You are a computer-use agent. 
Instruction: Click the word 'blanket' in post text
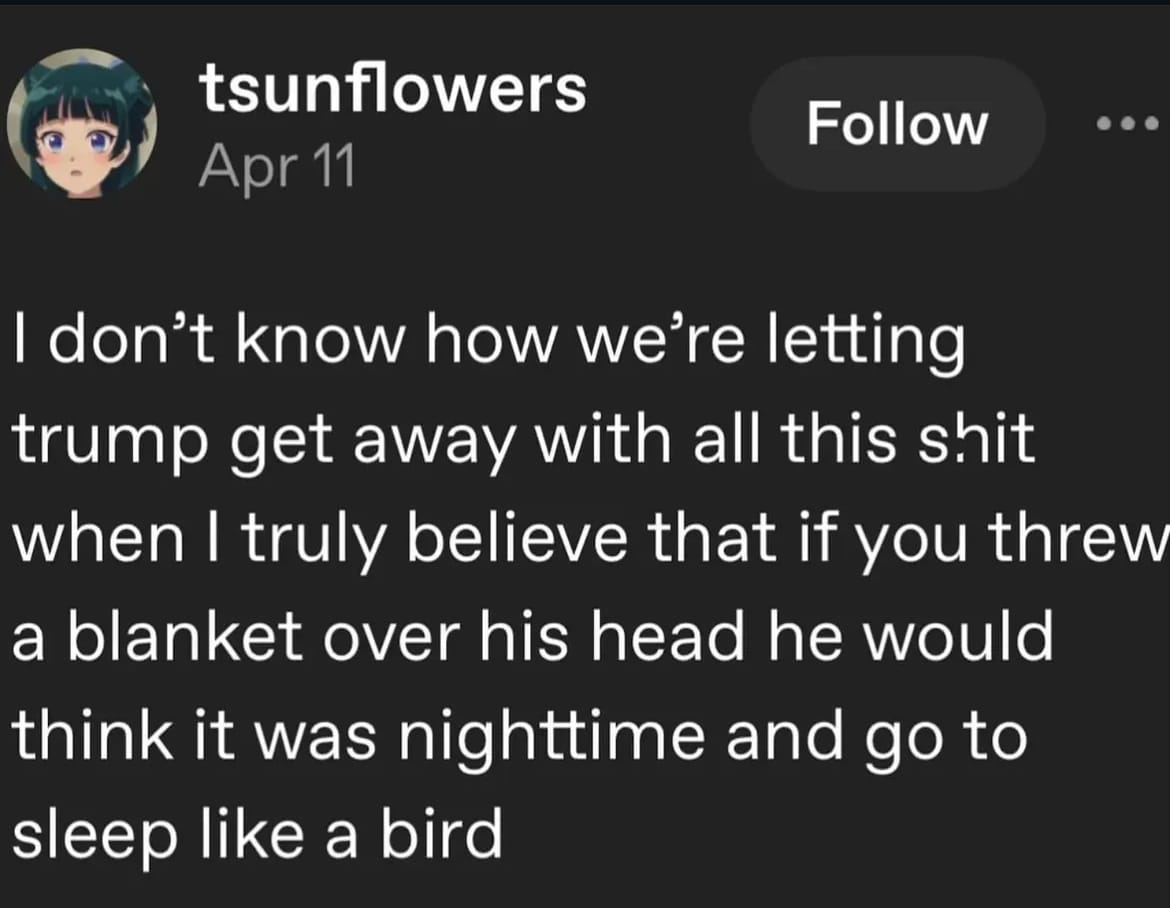coord(186,636)
